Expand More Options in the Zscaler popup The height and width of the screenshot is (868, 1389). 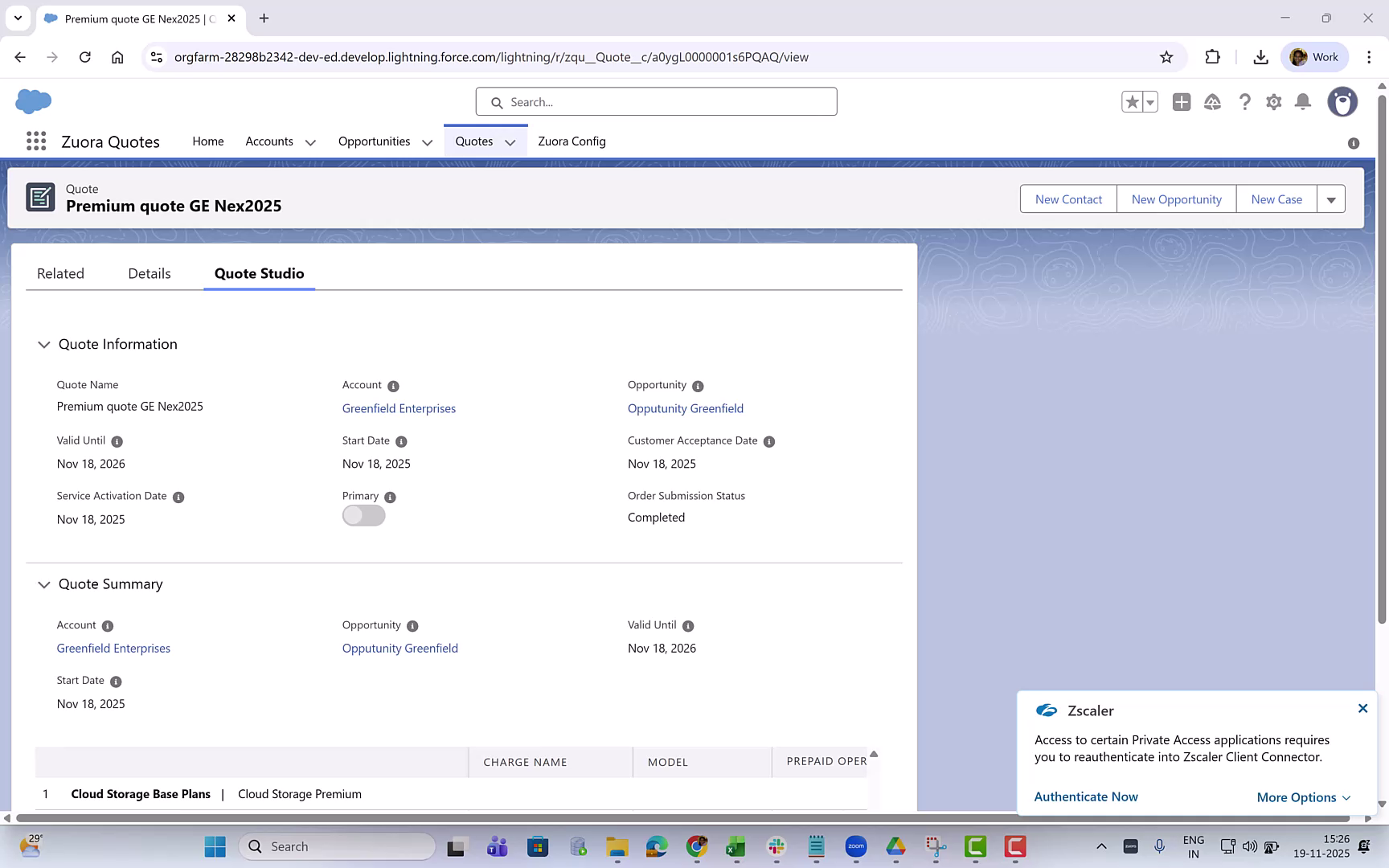[x=1303, y=797]
